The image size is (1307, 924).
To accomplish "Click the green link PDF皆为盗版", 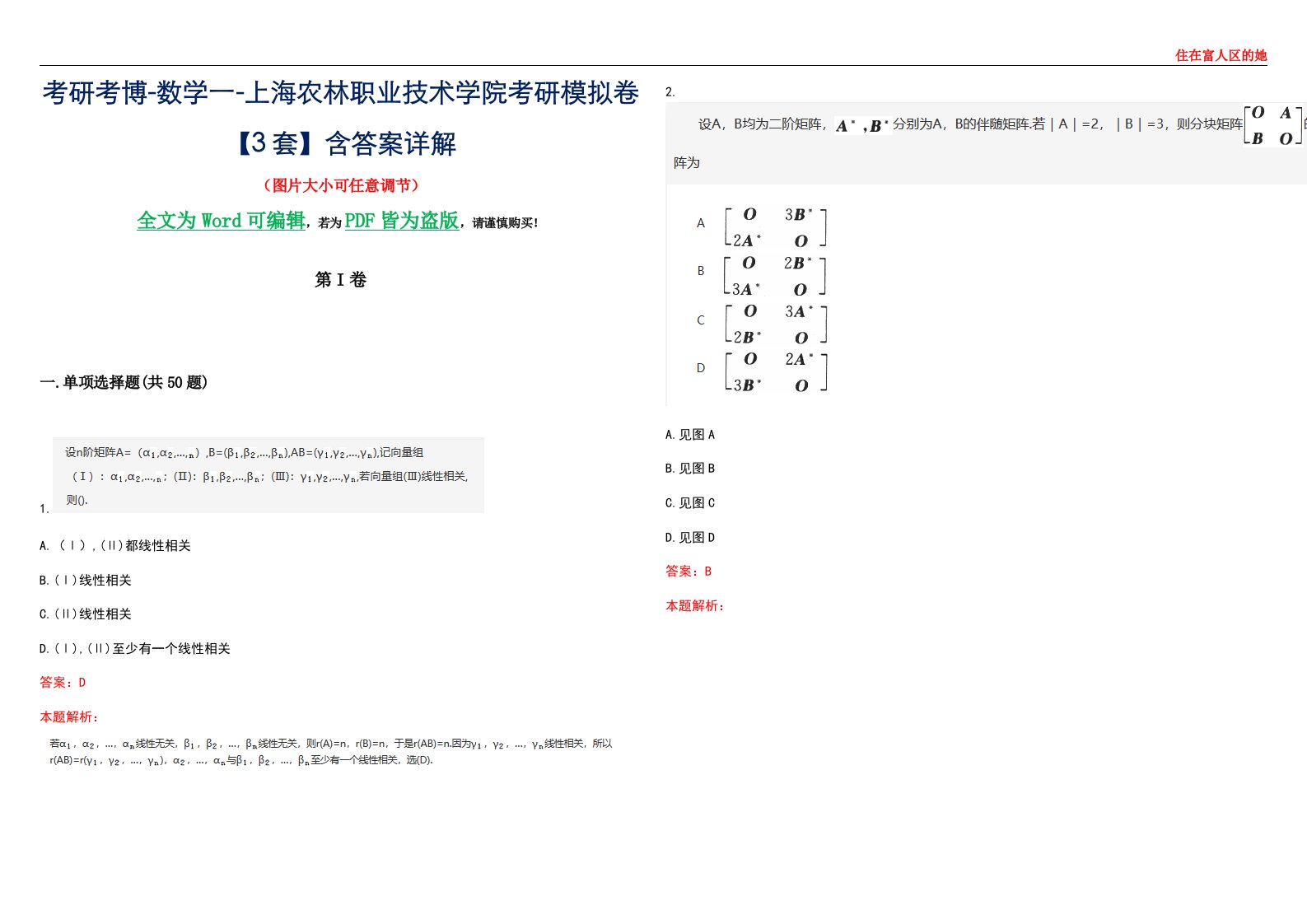I will [401, 221].
